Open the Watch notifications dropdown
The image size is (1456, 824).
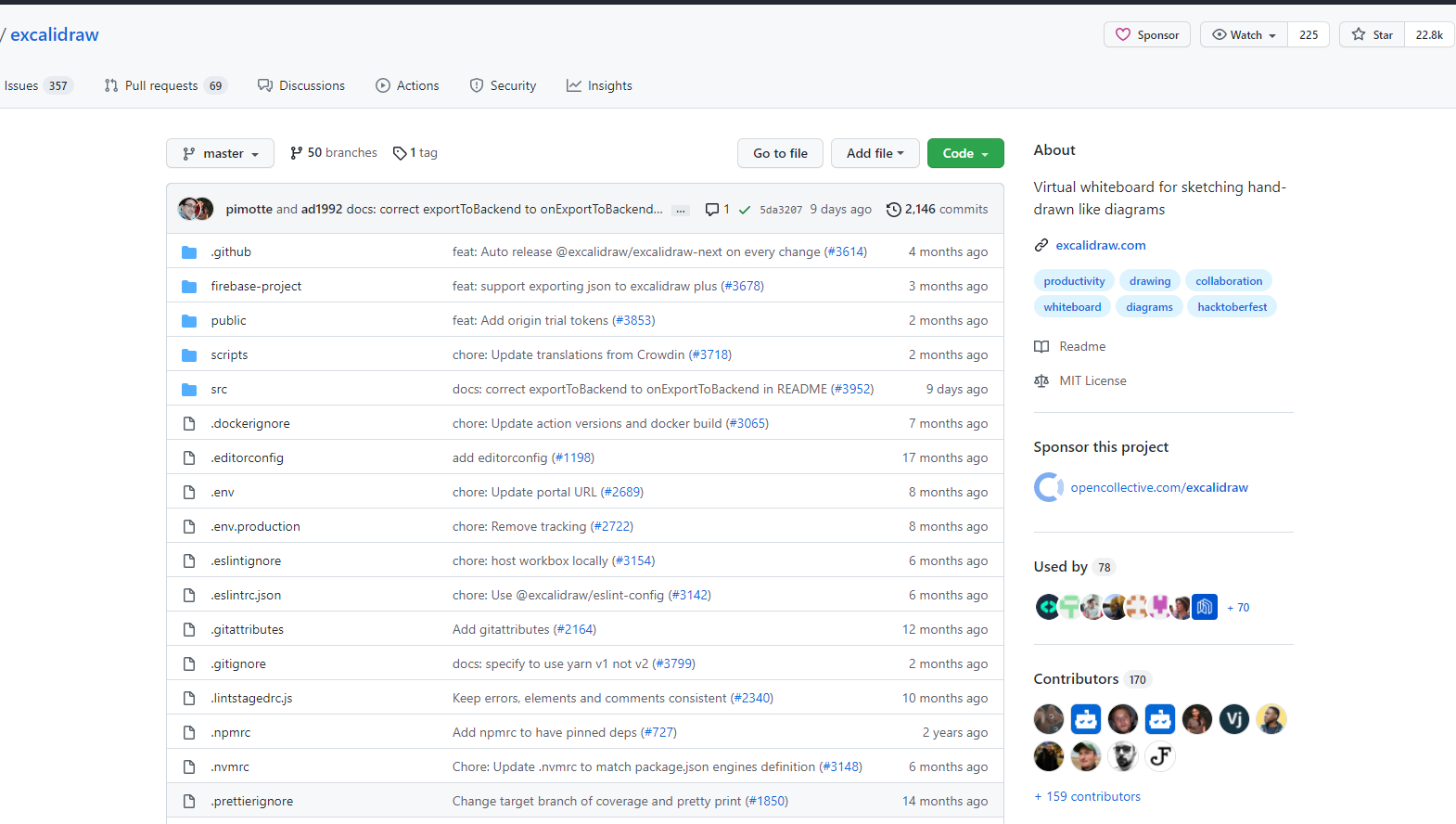tap(1244, 34)
